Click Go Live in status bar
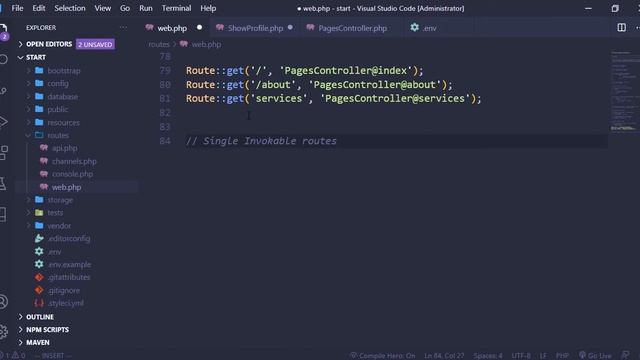Viewport: 640px width, 360px height. 596,356
